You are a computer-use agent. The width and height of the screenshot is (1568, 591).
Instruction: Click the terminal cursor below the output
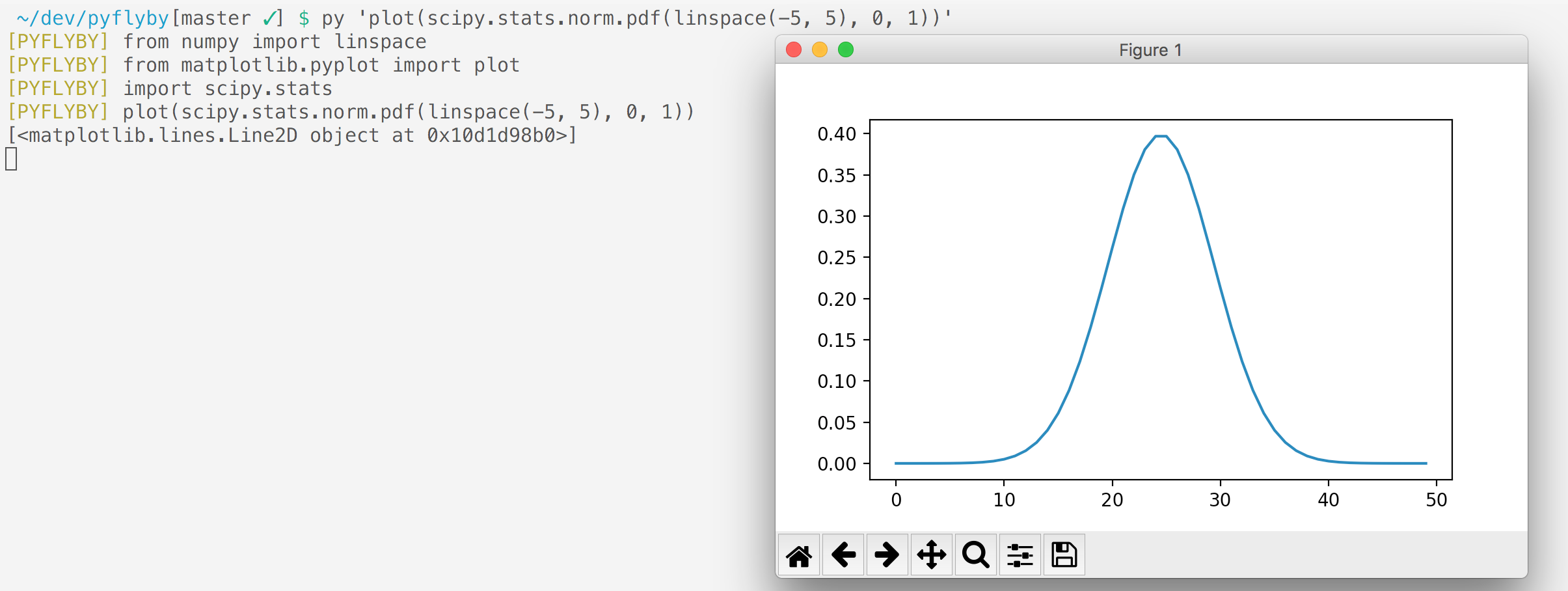pos(10,158)
